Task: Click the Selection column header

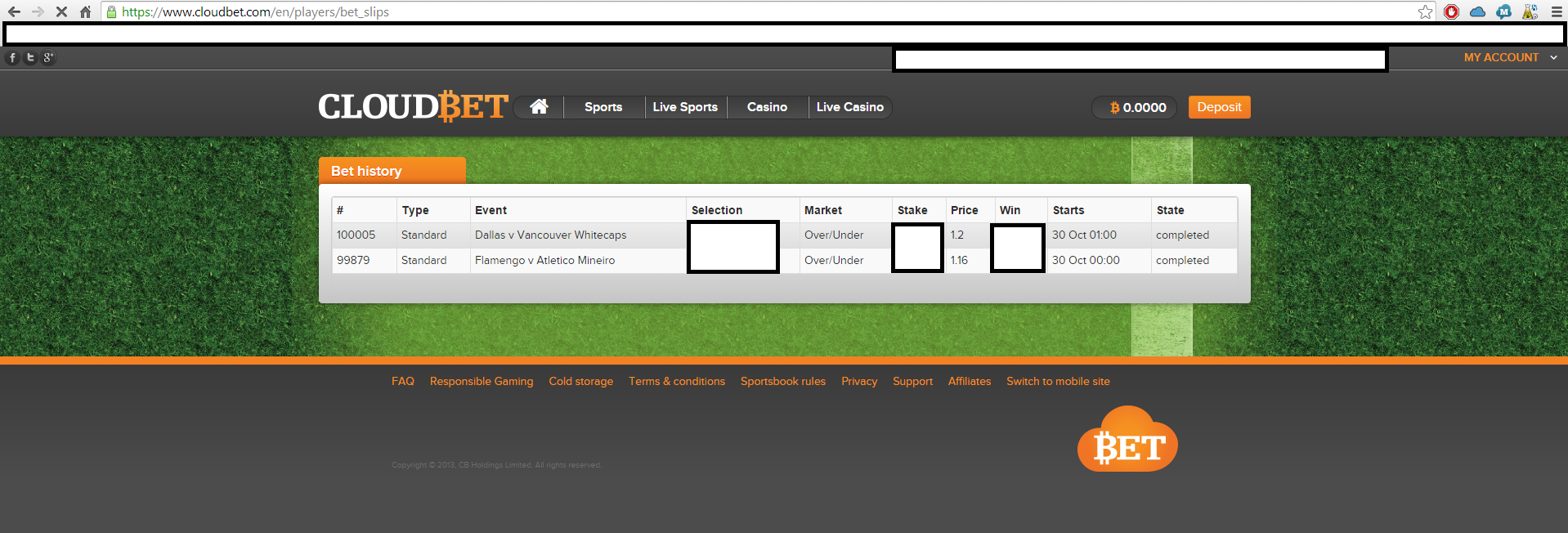Action: pos(717,210)
